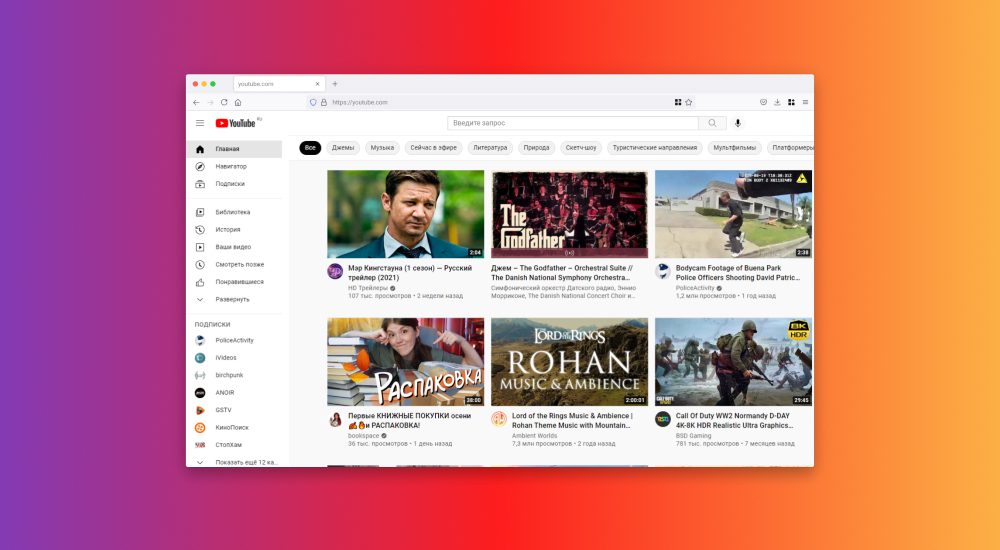Open Смотреть позже playlist
Screen dimensions: 1000x550
click(x=239, y=264)
